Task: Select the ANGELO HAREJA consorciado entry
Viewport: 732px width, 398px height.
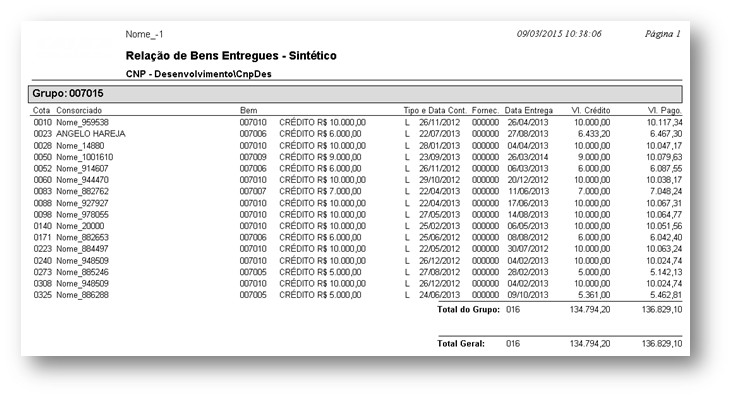Action: tap(91, 134)
